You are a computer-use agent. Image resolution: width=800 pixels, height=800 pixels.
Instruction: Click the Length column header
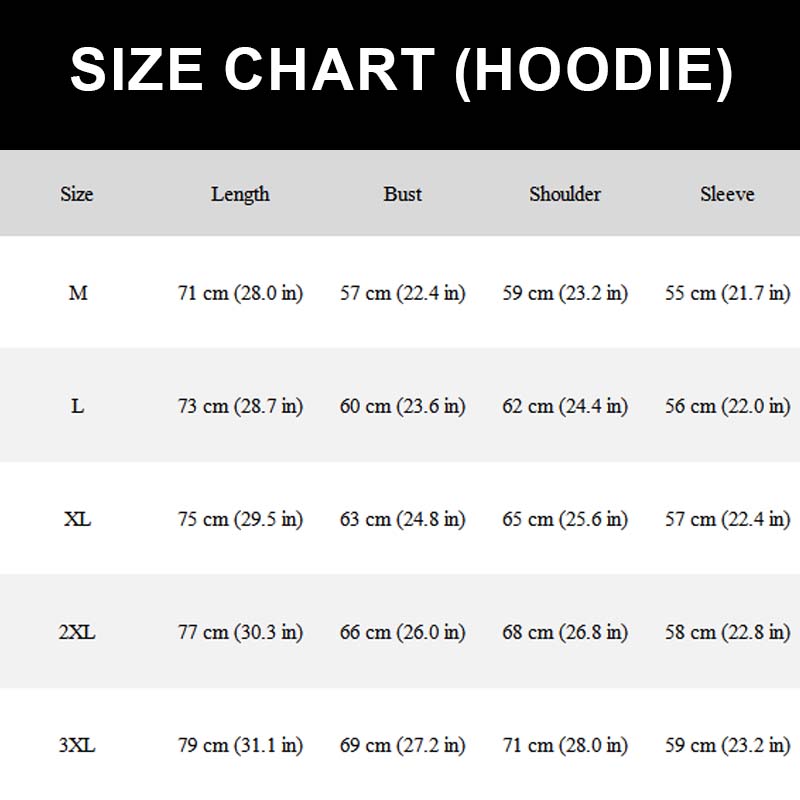coord(240,194)
